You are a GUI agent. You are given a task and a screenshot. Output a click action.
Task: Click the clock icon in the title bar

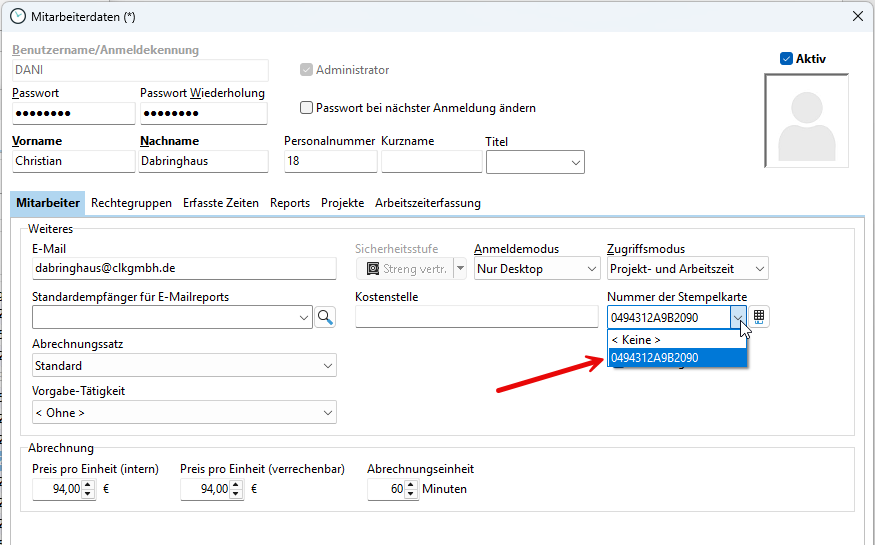pos(17,15)
